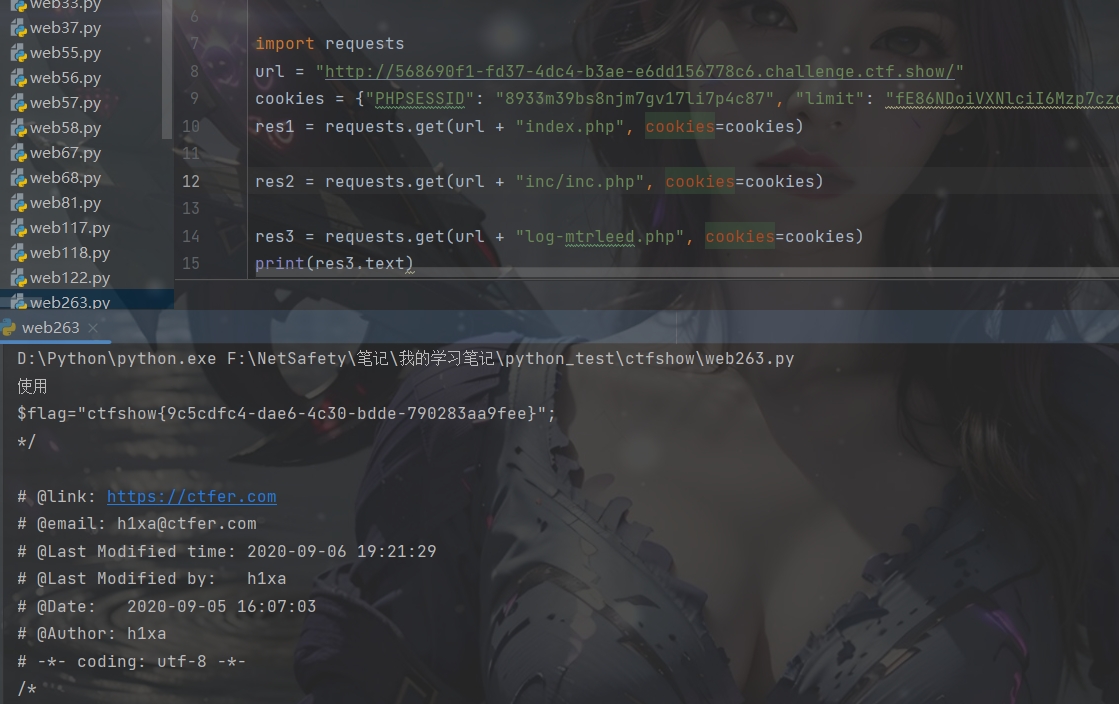Viewport: 1119px width, 704px height.
Task: Select web81.py in project tree
Action: click(65, 203)
